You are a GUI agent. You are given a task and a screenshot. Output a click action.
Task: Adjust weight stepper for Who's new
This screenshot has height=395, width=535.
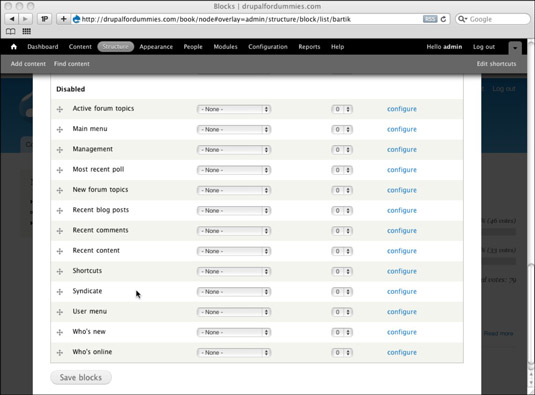coord(342,332)
